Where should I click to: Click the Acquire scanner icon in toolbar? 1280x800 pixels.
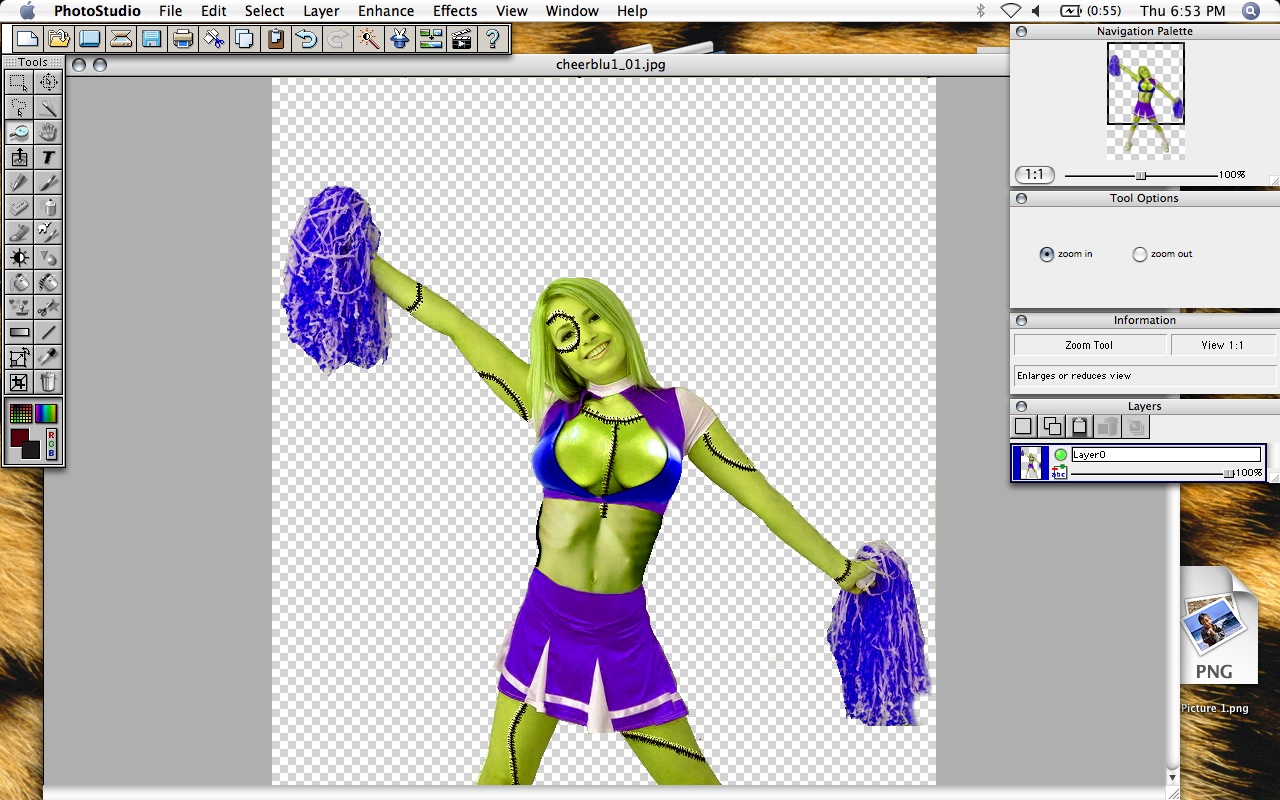(120, 39)
